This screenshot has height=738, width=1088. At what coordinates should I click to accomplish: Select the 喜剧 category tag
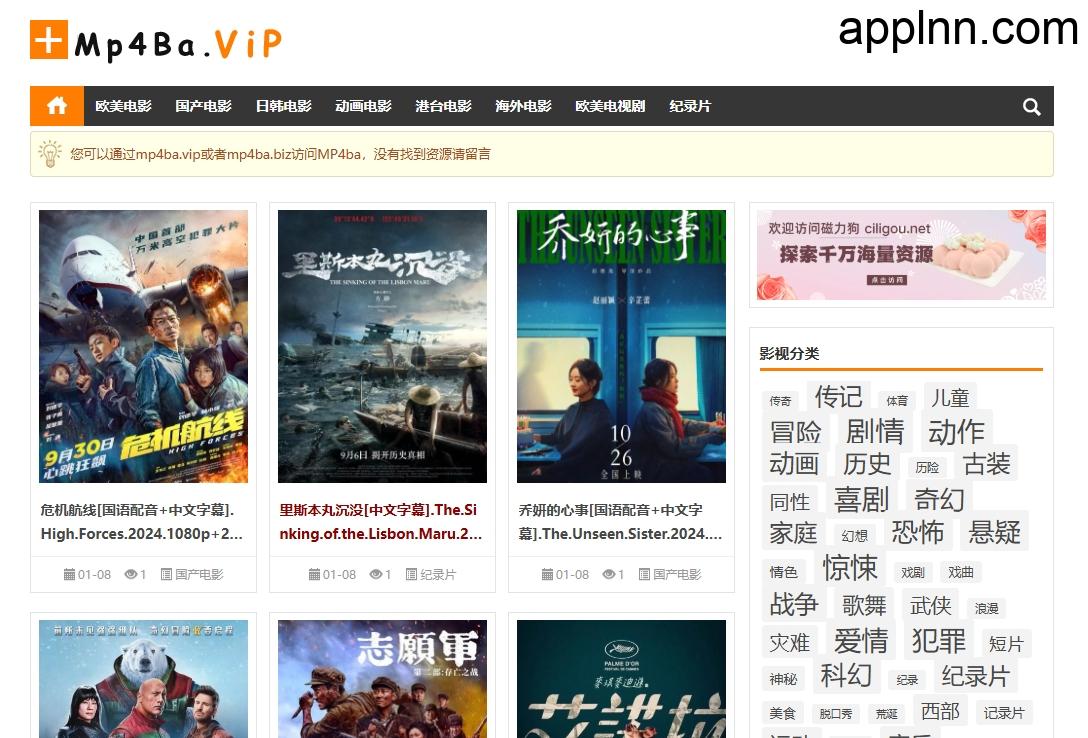(x=861, y=499)
